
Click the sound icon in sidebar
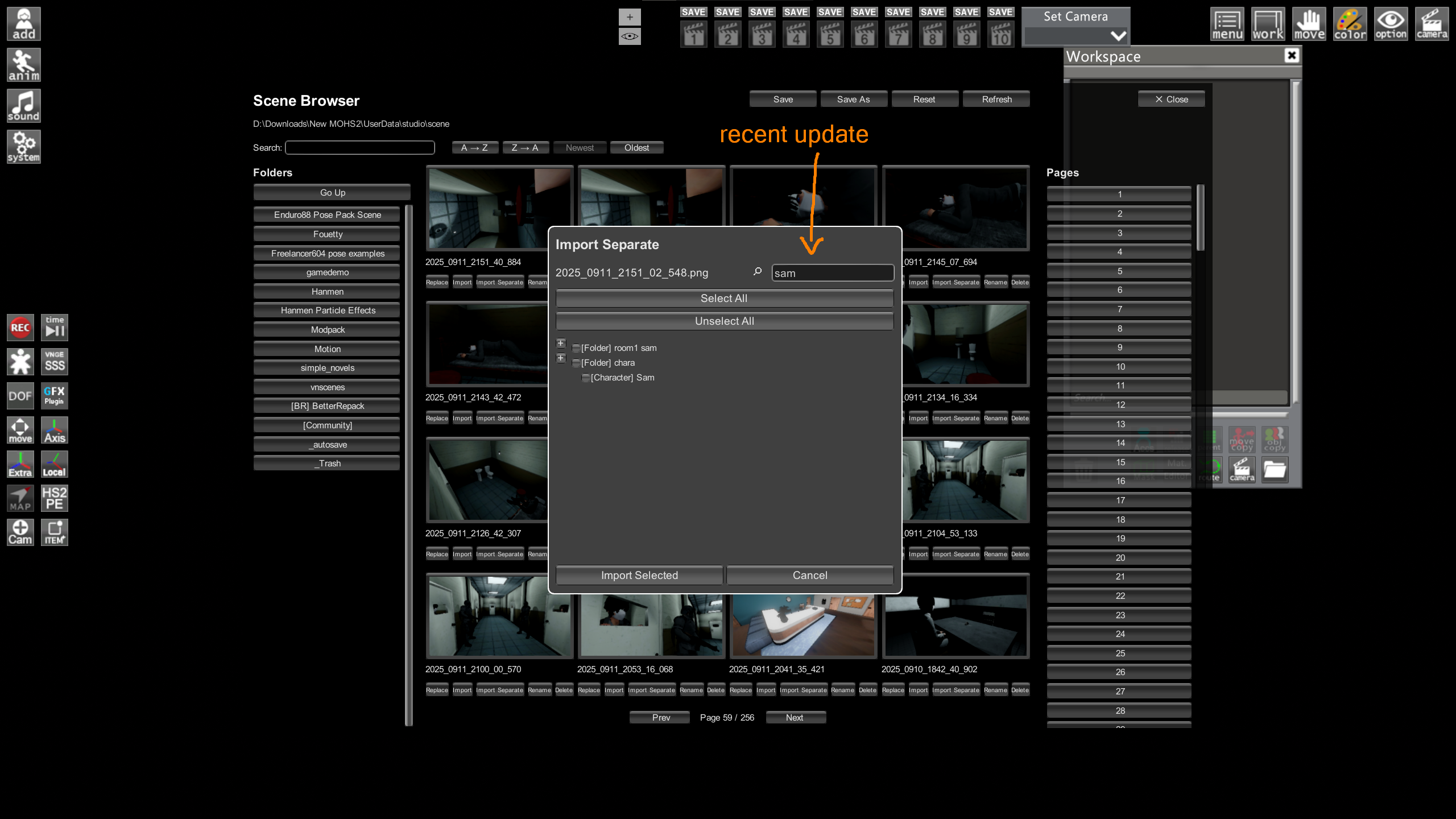[x=23, y=106]
